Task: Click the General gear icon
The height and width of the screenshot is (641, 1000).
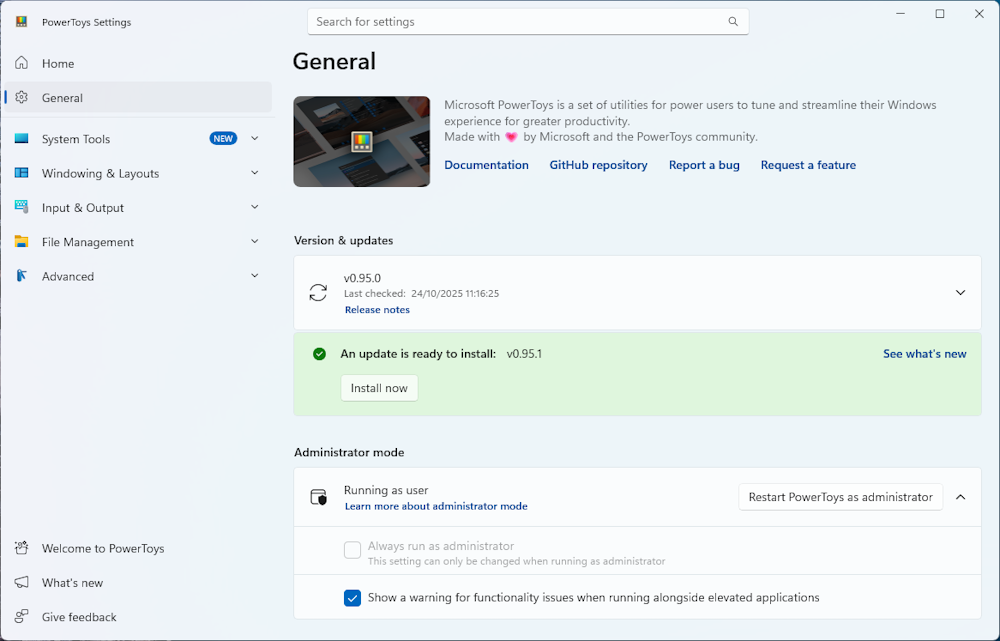Action: point(21,98)
